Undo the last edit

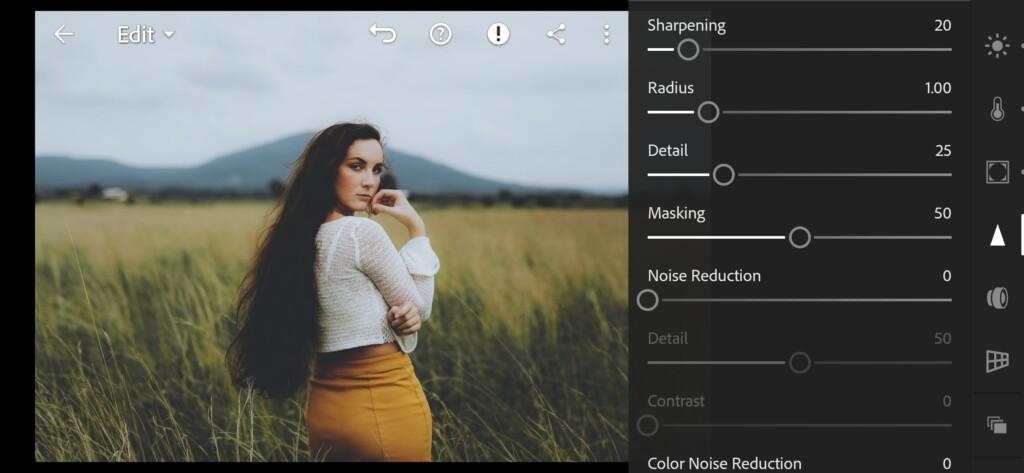click(383, 34)
